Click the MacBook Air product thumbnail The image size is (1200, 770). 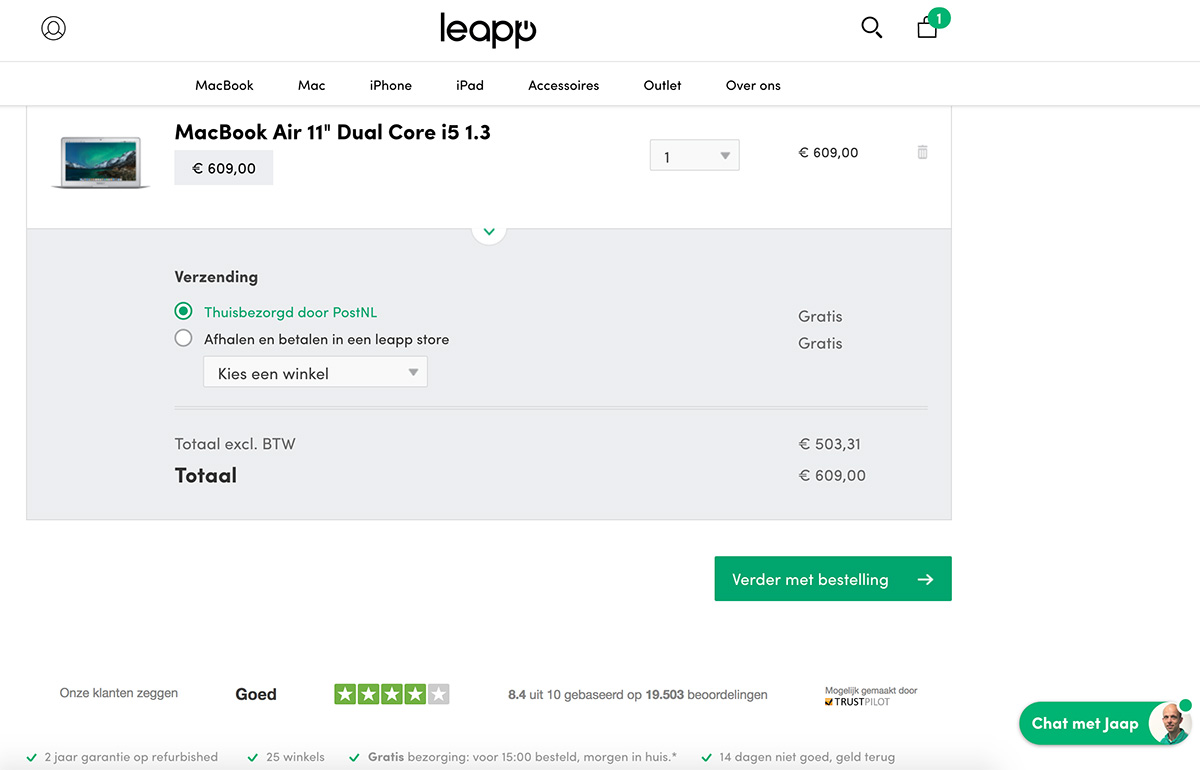101,163
